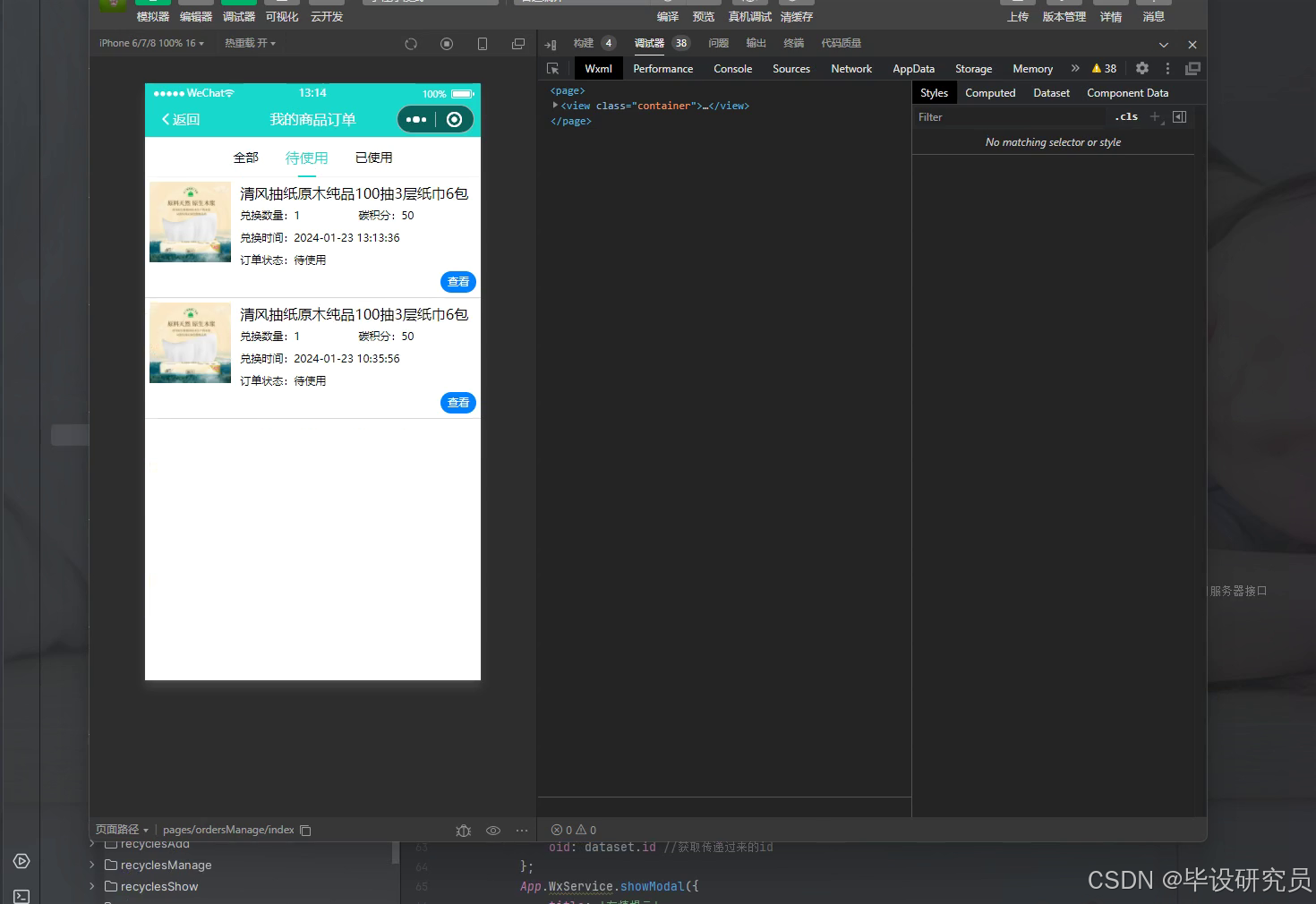Toggle the styles sidebar pane icon
The width and height of the screenshot is (1316, 904).
pos(1179,116)
